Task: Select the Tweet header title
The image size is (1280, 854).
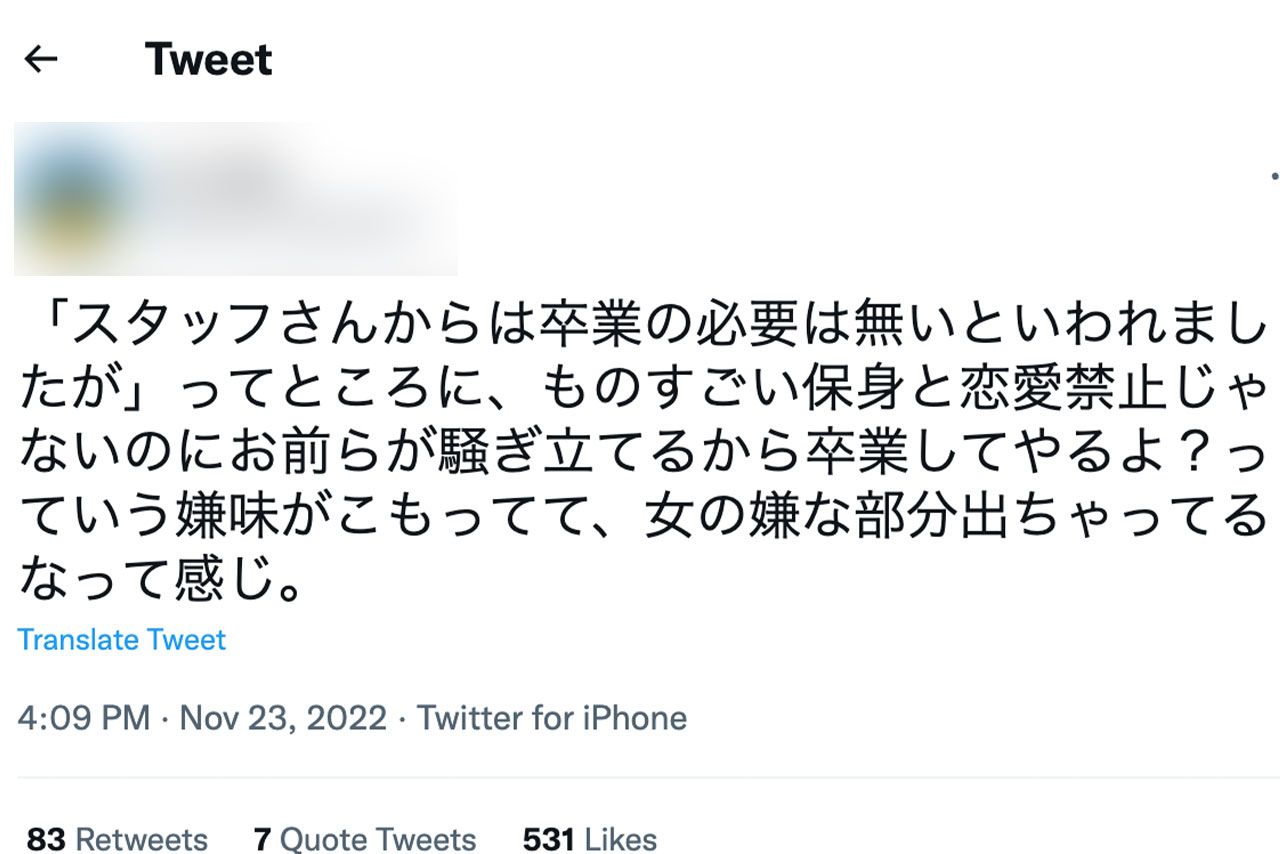Action: 207,58
